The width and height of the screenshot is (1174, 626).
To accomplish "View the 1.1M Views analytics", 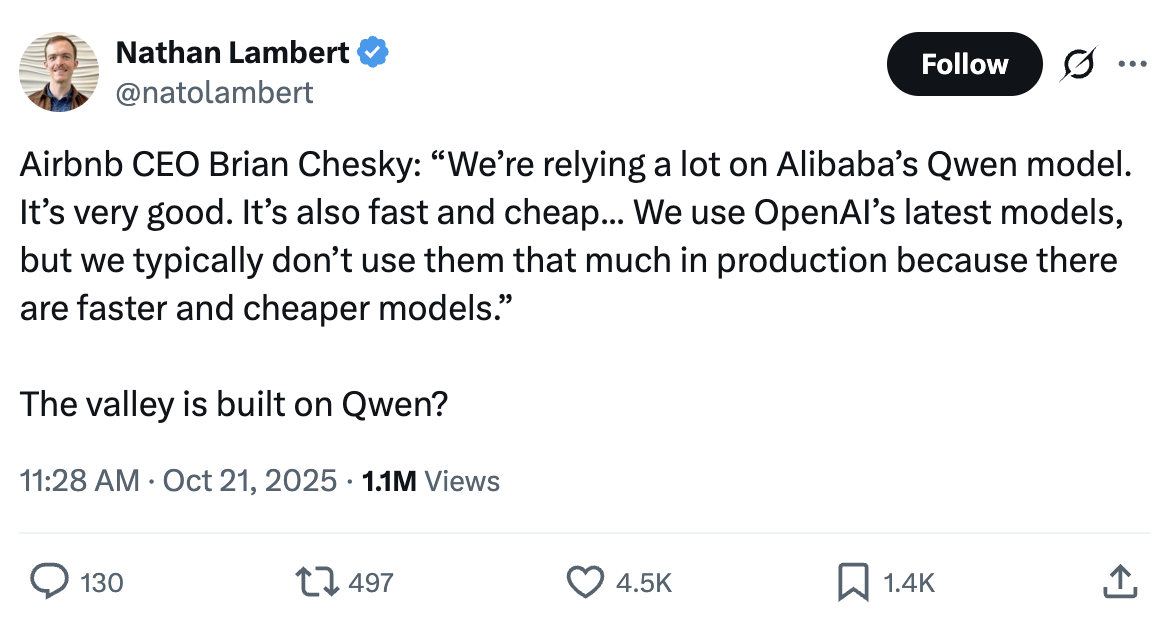I will [430, 481].
